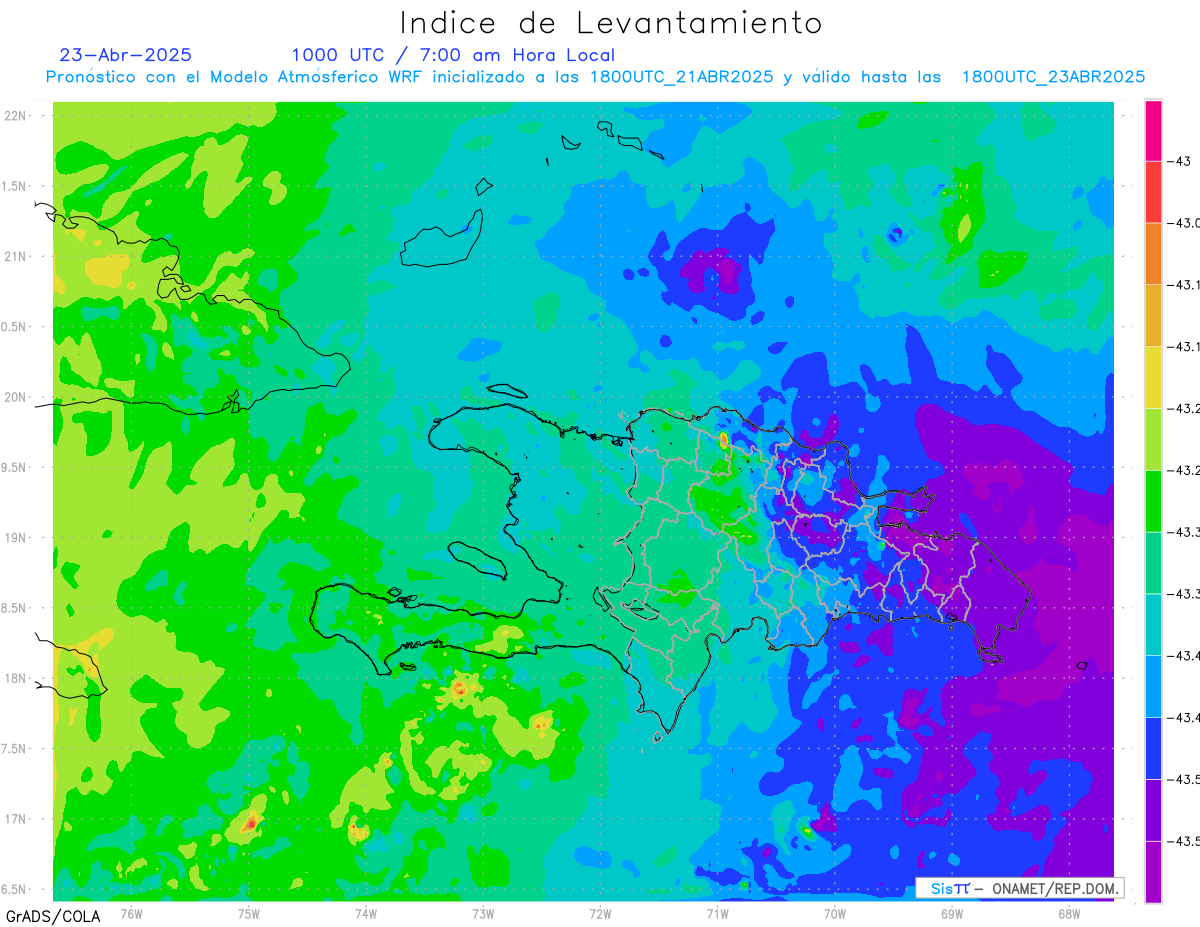Click the '68W' longitude label
This screenshot has width=1200, height=927.
pos(1069,913)
